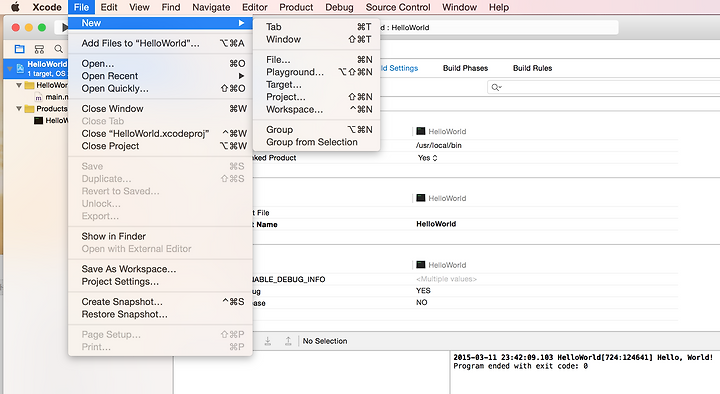Click the HelloWorld executable product icon

[x=38, y=120]
